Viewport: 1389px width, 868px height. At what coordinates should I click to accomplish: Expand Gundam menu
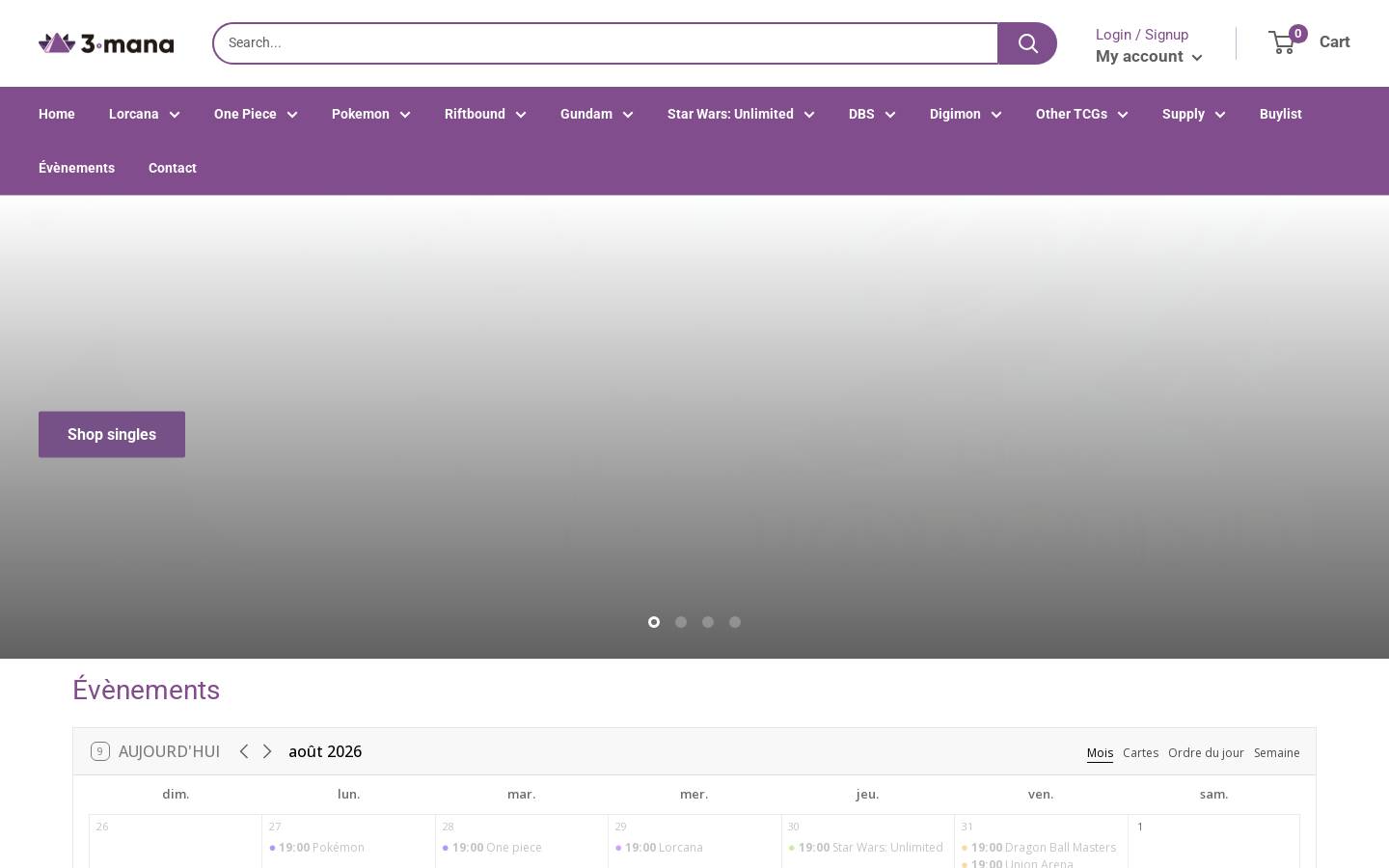click(x=597, y=114)
